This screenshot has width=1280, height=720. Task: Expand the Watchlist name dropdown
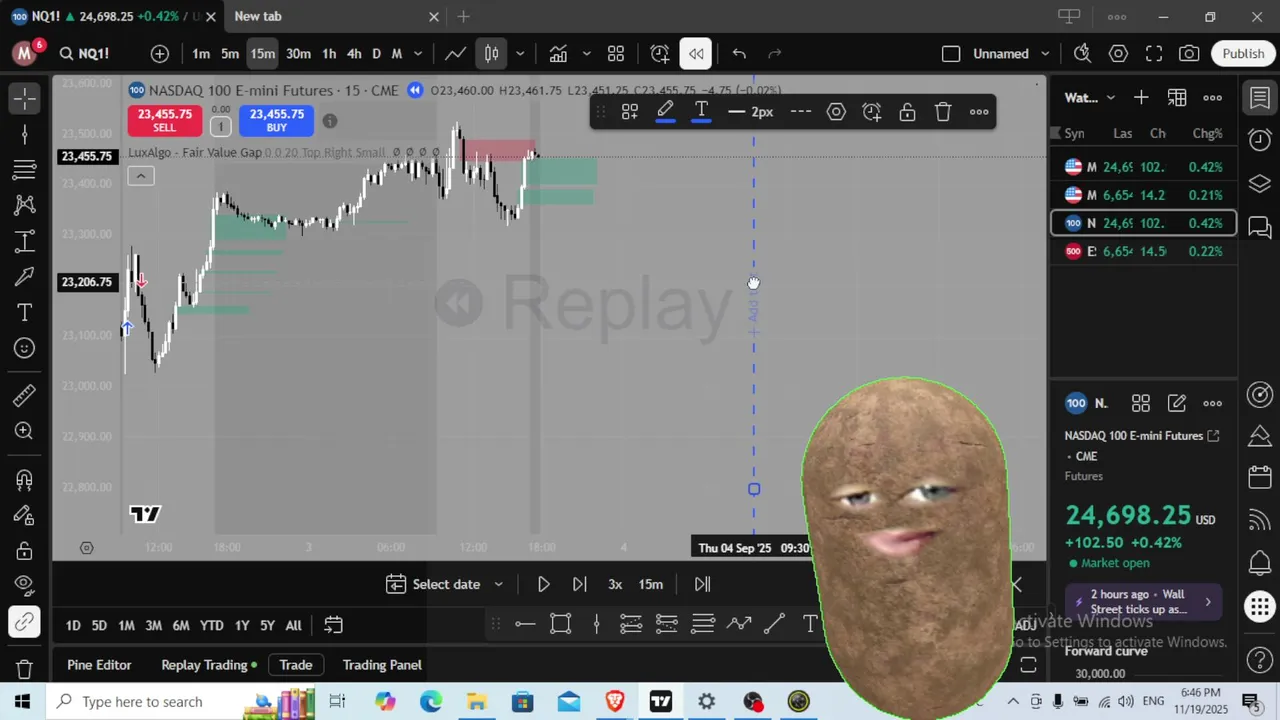pyautogui.click(x=1090, y=98)
